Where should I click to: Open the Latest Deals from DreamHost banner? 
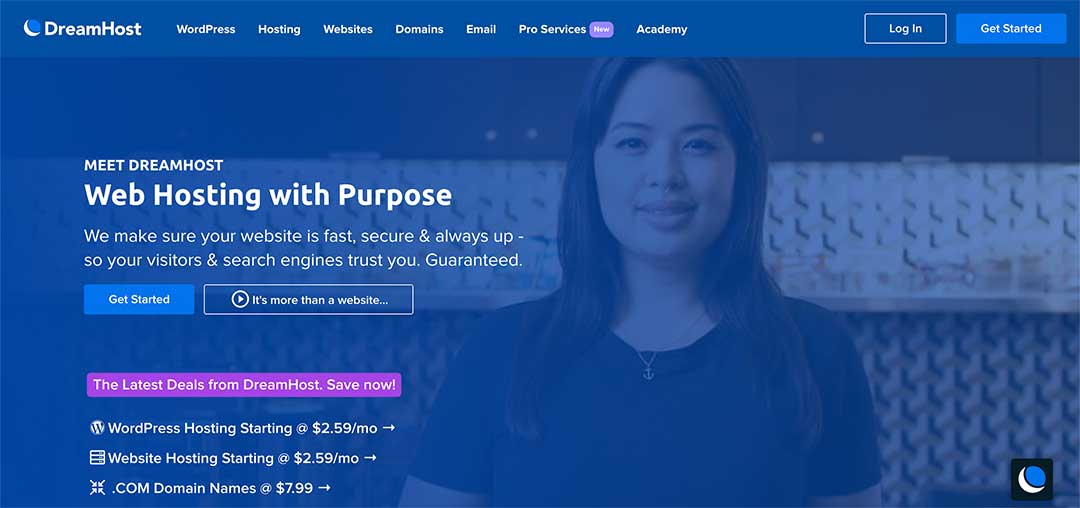click(x=244, y=385)
